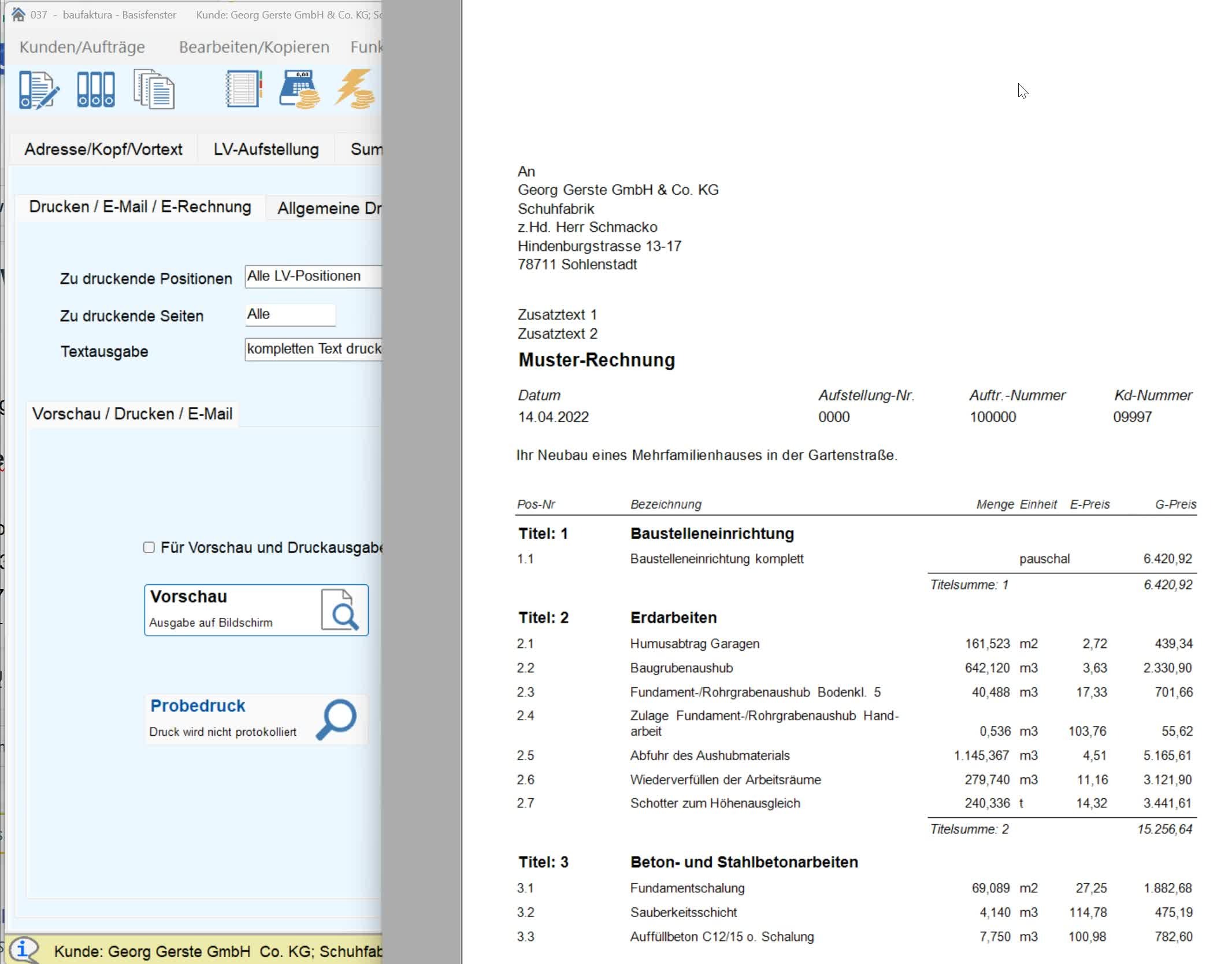This screenshot has height=964, width=1232.
Task: Open Textausgabe 'kompletten Text' dropdown
Action: pos(313,349)
